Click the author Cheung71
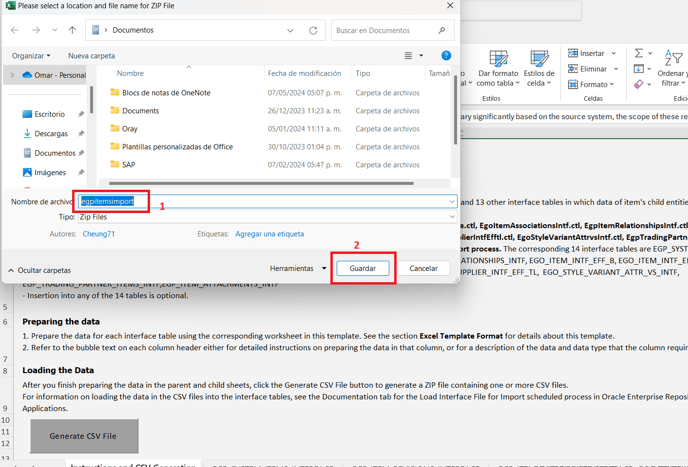 tap(99, 234)
